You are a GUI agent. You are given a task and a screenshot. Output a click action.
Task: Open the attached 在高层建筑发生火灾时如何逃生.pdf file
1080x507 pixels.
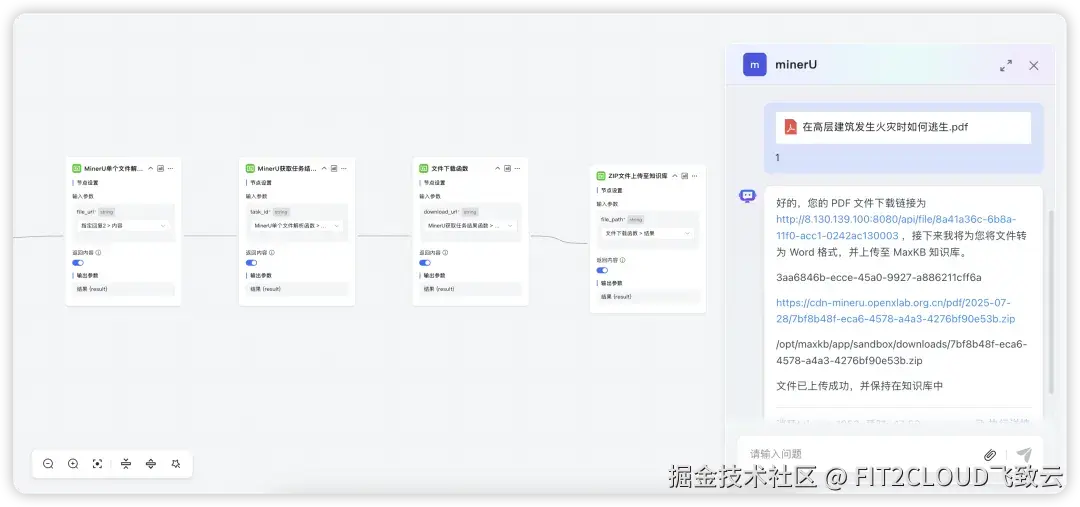pyautogui.click(x=903, y=127)
